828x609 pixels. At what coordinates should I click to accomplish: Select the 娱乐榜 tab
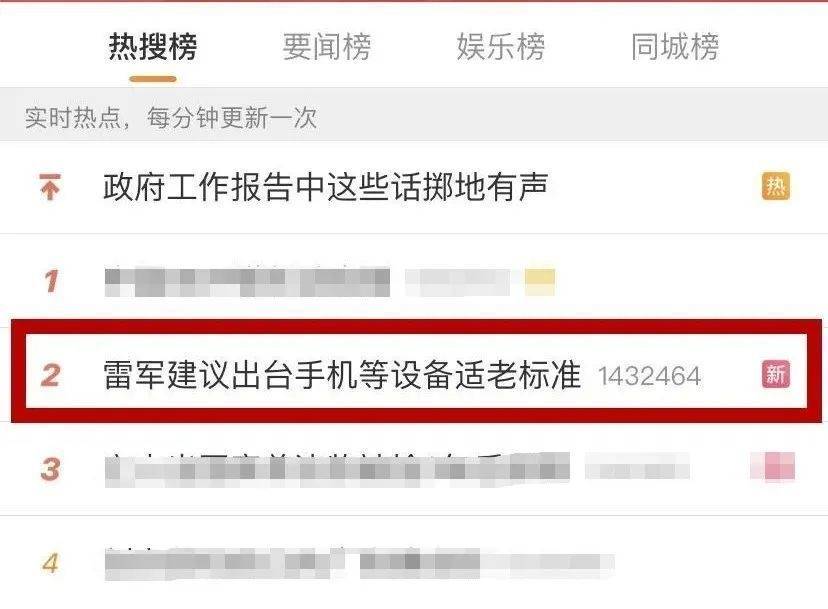pyautogui.click(x=501, y=46)
